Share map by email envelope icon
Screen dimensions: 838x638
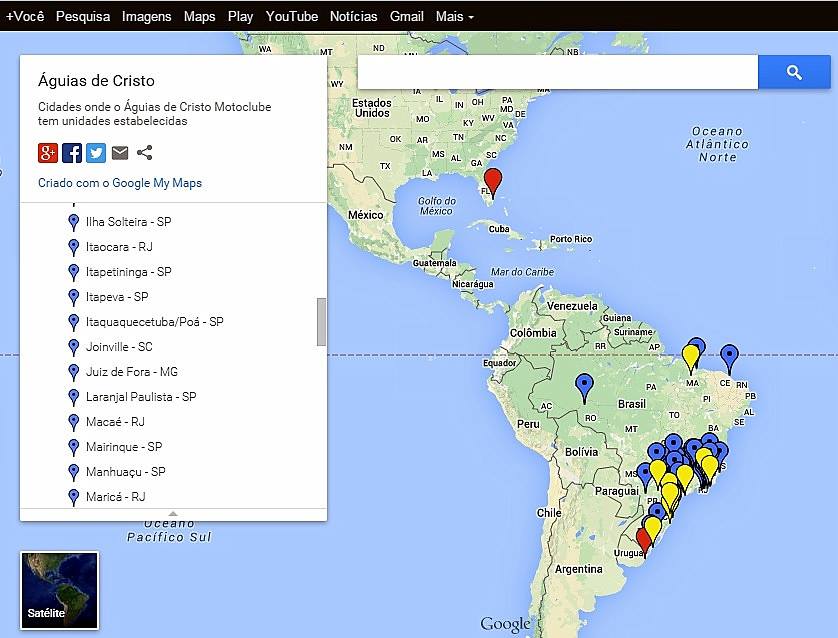point(120,153)
